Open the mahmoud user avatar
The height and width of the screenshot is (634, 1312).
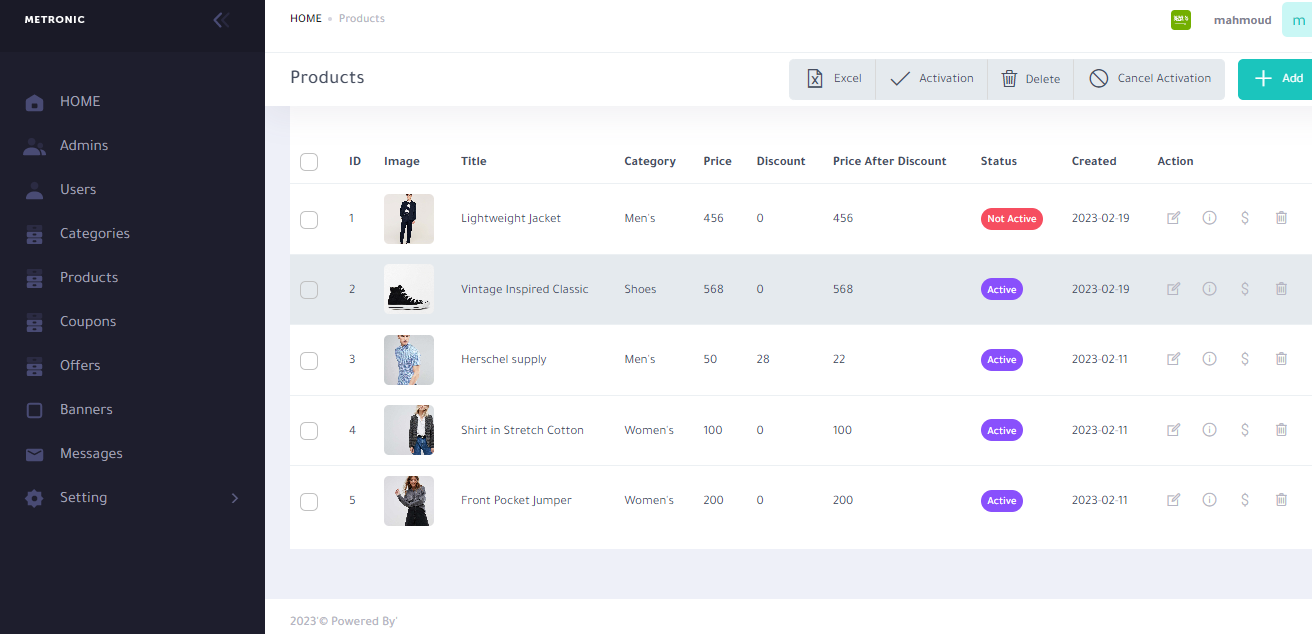coord(1297,20)
